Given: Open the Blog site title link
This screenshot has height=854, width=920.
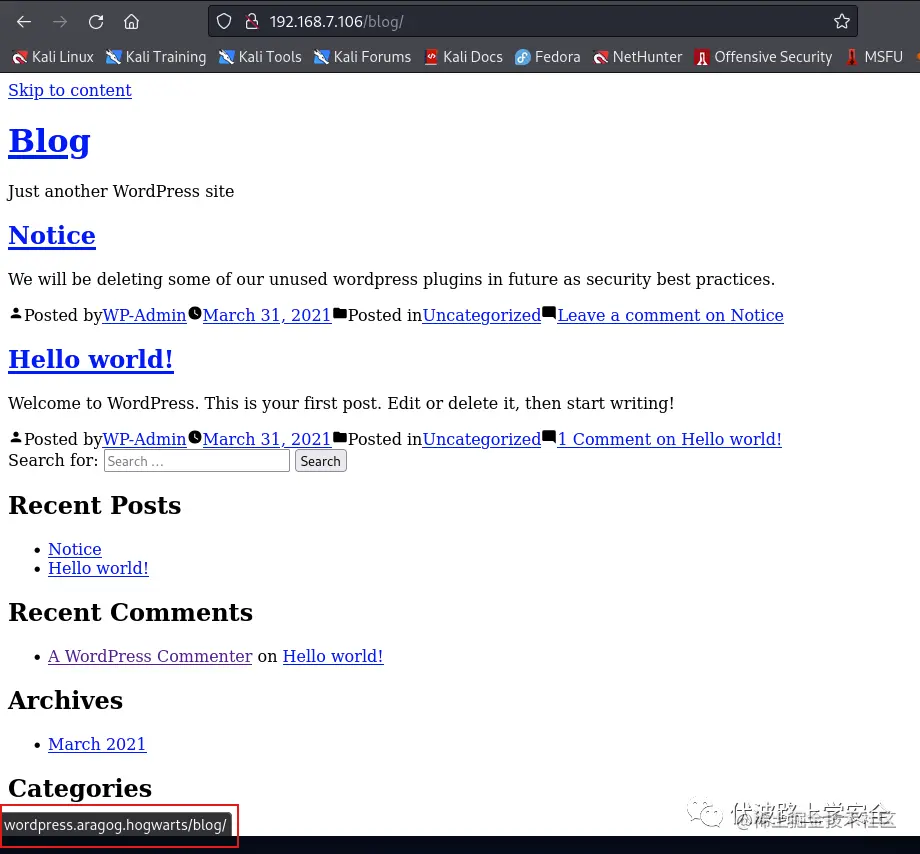Looking at the screenshot, I should (49, 141).
